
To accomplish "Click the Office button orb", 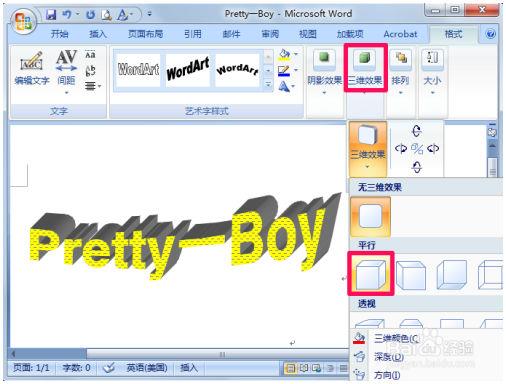I will tap(23, 21).
